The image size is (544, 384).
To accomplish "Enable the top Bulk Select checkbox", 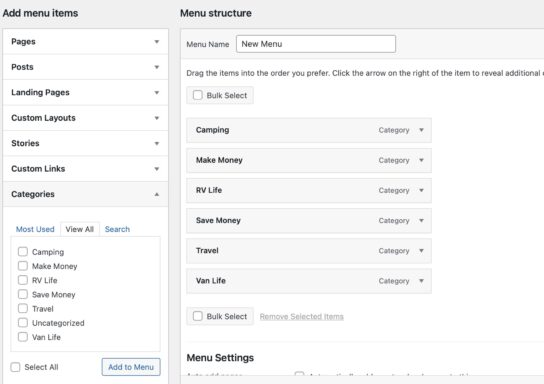I will [198, 95].
